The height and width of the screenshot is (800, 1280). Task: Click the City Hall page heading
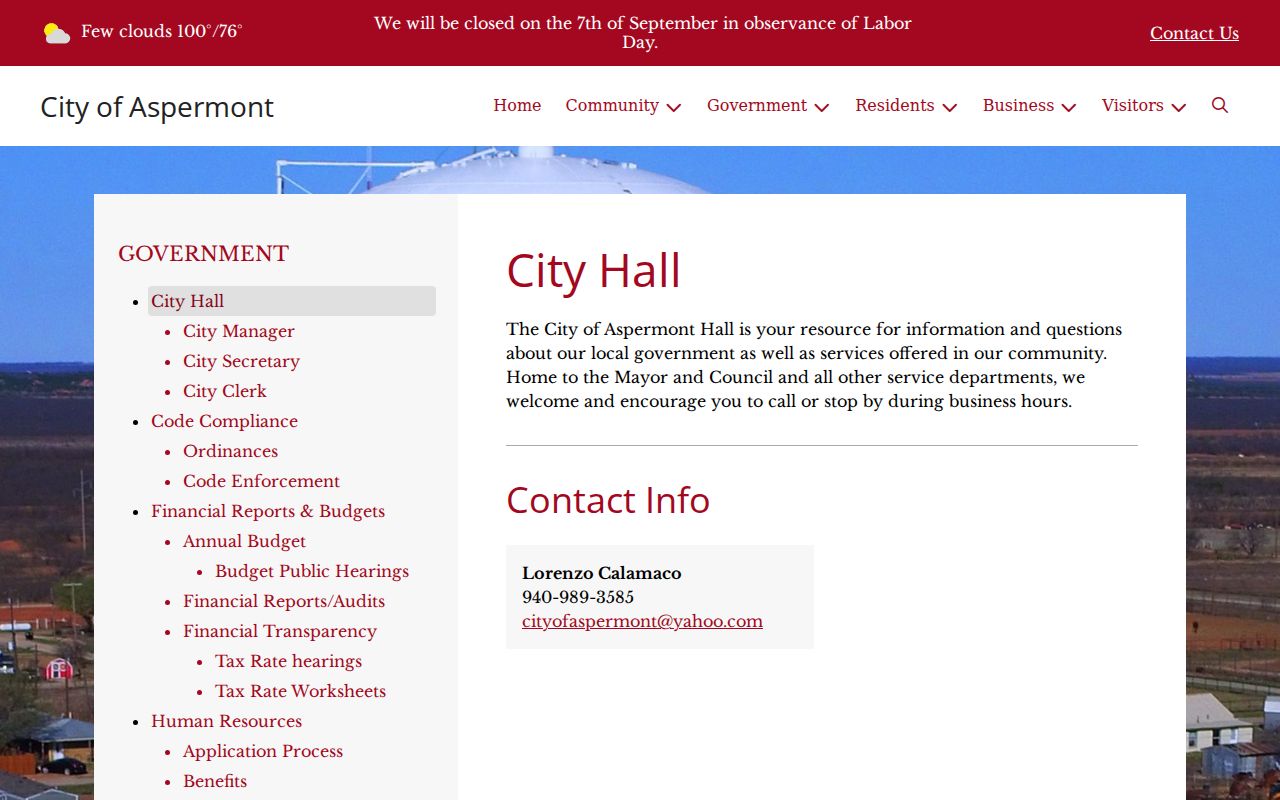pyautogui.click(x=593, y=271)
